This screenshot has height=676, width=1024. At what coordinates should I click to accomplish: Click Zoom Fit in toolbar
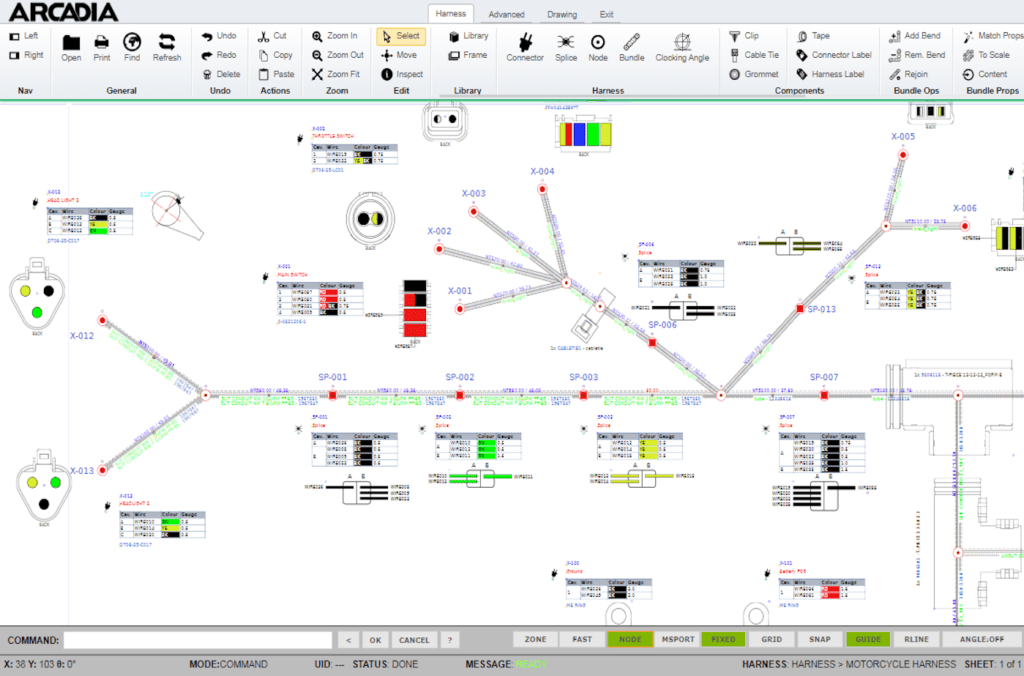point(336,74)
